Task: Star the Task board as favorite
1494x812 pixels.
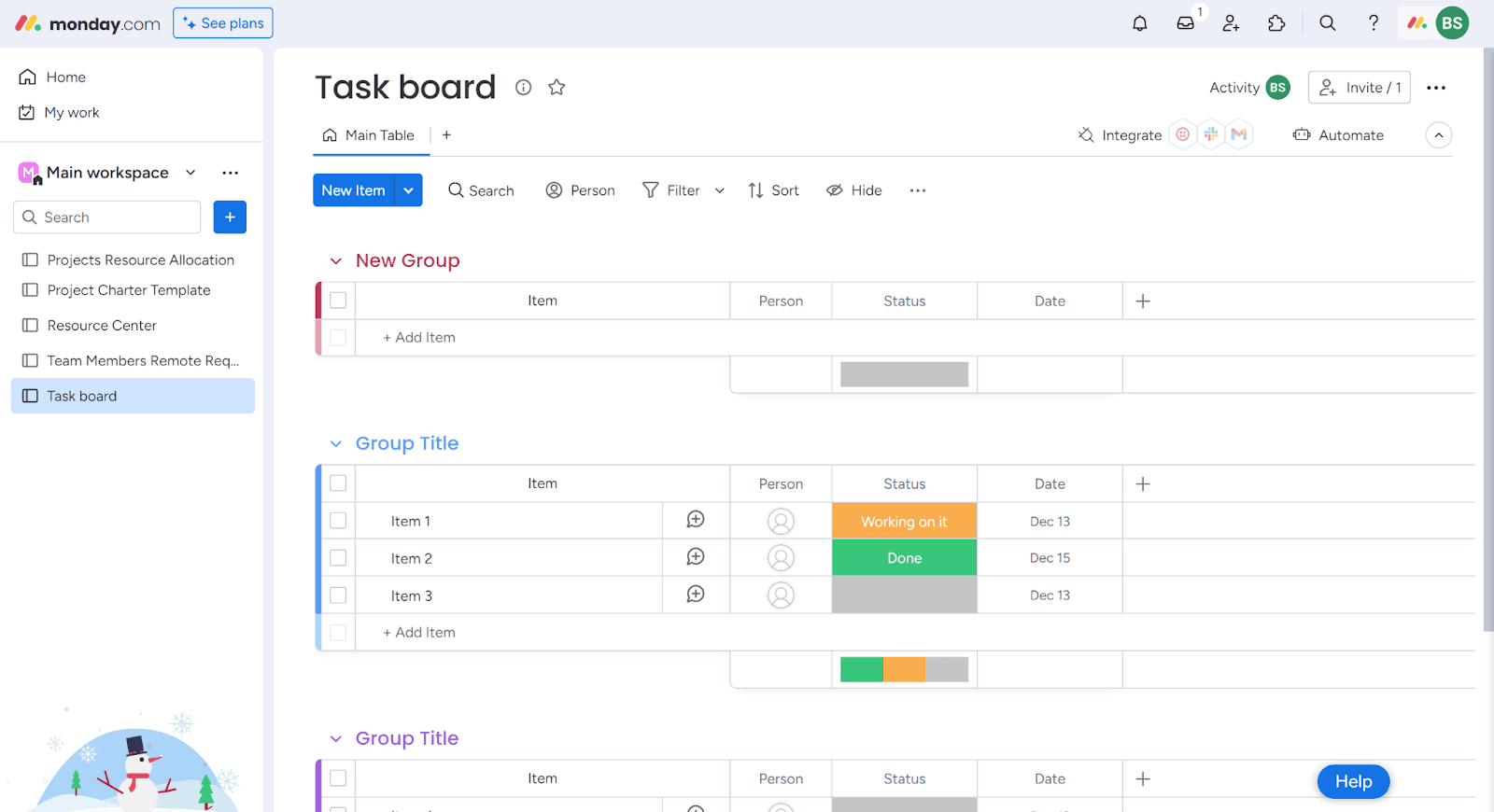Action: coord(557,87)
